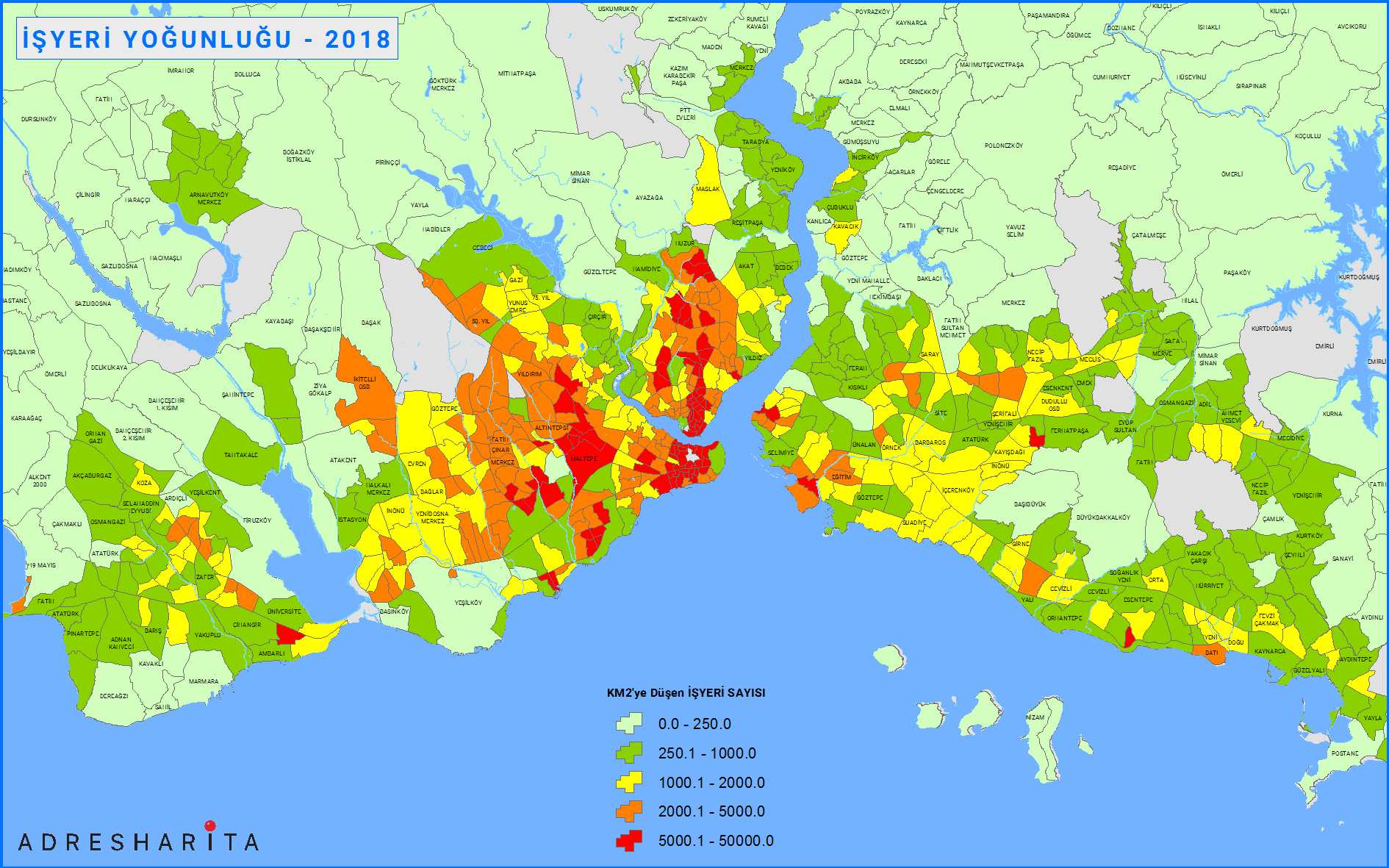Click the pale 0.0 - 250.0 legend icon
This screenshot has width=1389, height=868.
click(x=628, y=724)
